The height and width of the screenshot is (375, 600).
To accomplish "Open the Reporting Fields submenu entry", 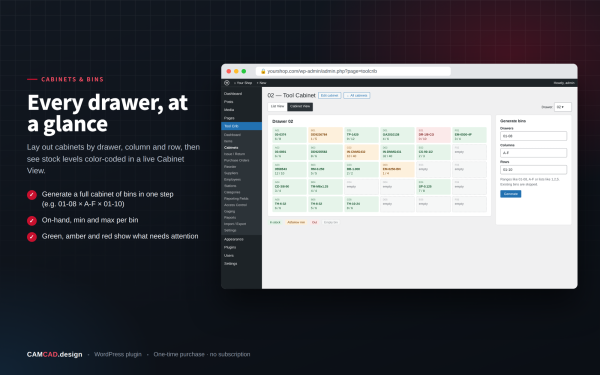I will tap(236, 199).
